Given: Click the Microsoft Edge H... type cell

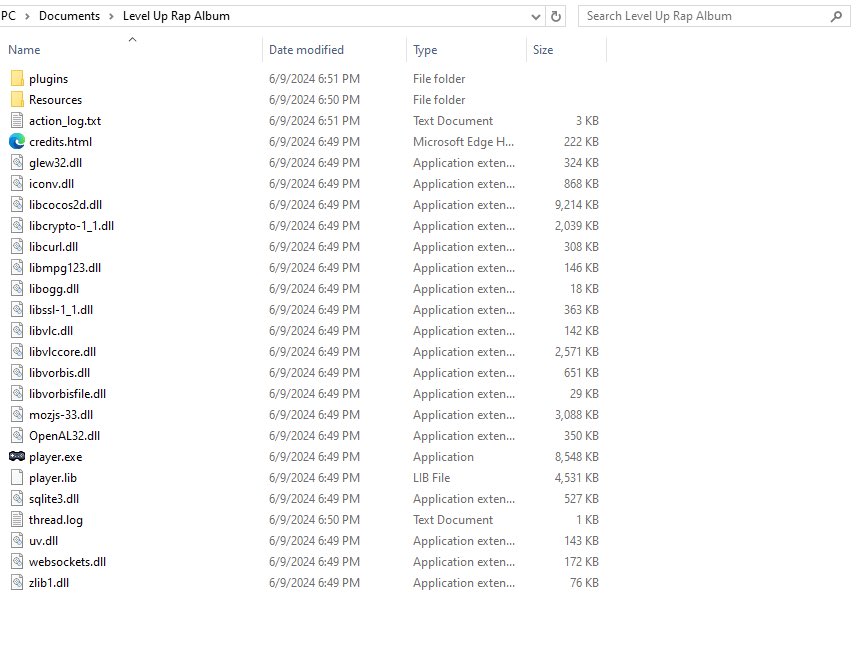Looking at the screenshot, I should pyautogui.click(x=463, y=142).
